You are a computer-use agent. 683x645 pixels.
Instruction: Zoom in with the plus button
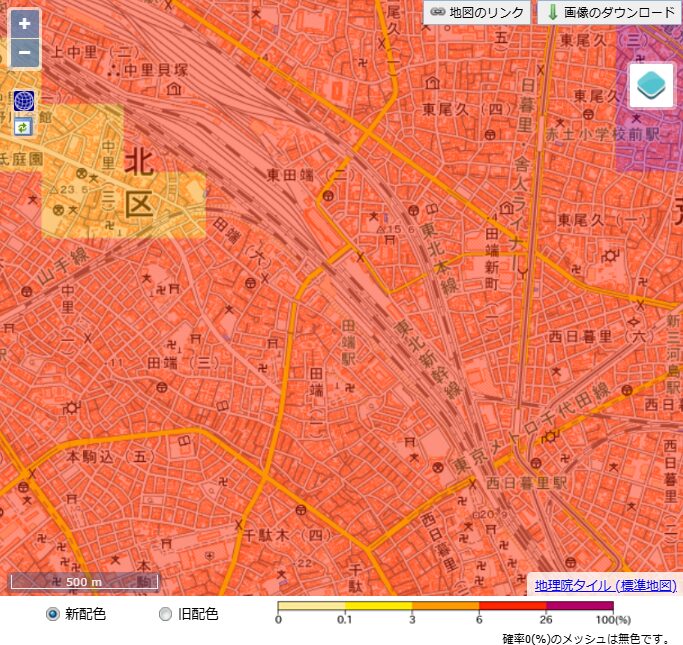pyautogui.click(x=24, y=24)
